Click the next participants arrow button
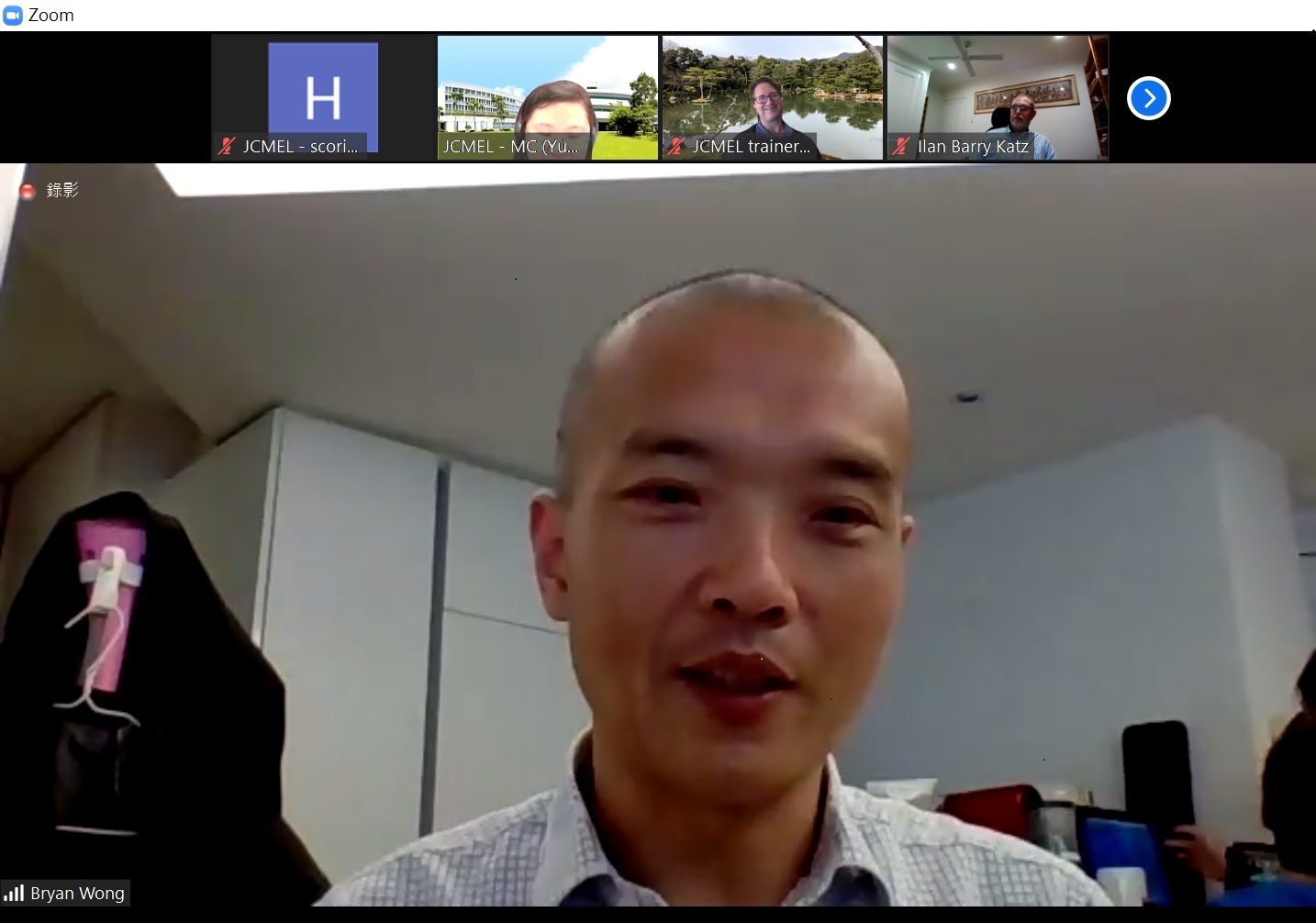The width and height of the screenshot is (1316, 923). click(1148, 98)
